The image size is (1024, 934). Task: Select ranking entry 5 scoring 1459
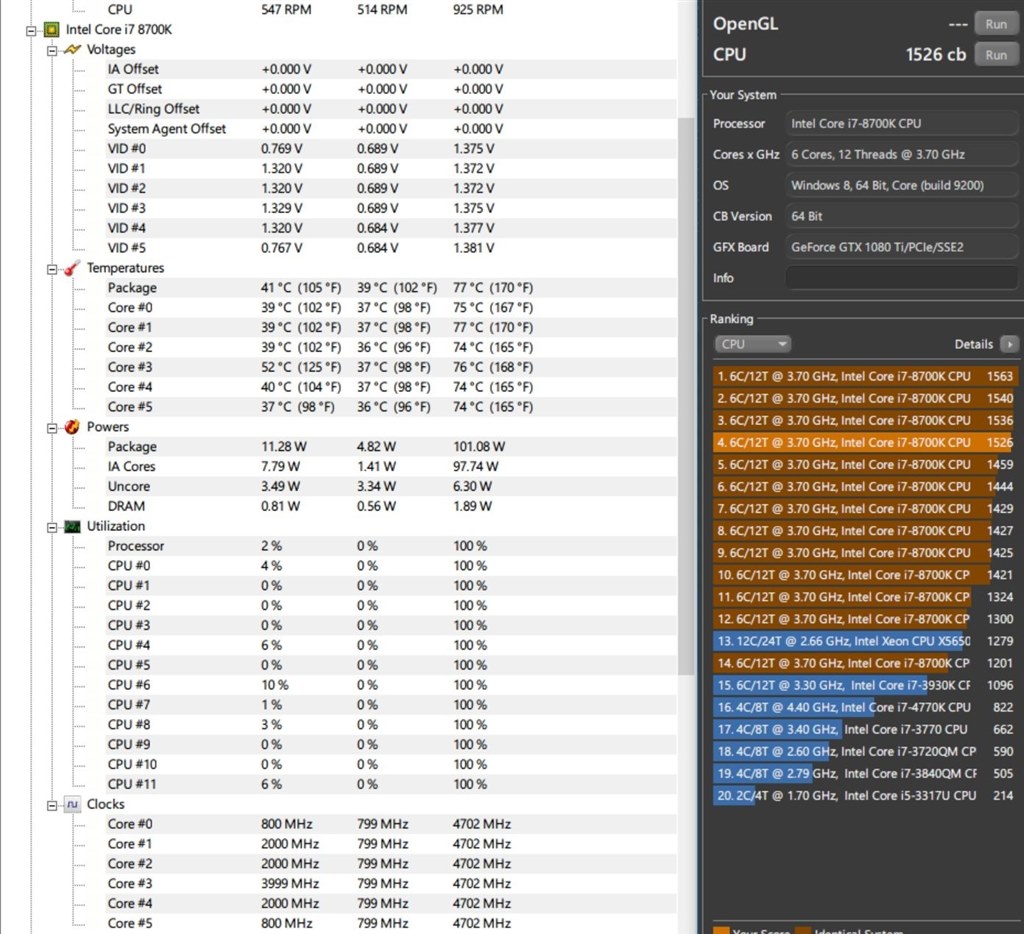click(x=864, y=464)
